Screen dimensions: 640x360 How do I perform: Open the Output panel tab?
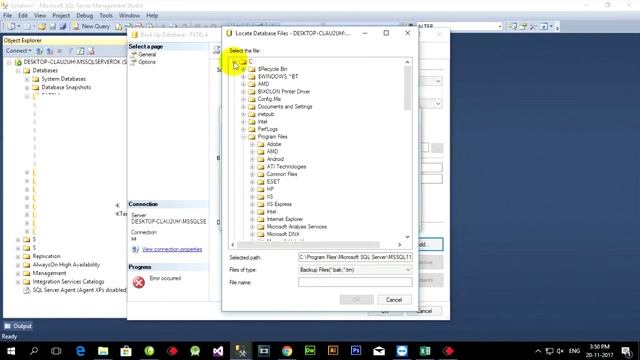(x=18, y=326)
